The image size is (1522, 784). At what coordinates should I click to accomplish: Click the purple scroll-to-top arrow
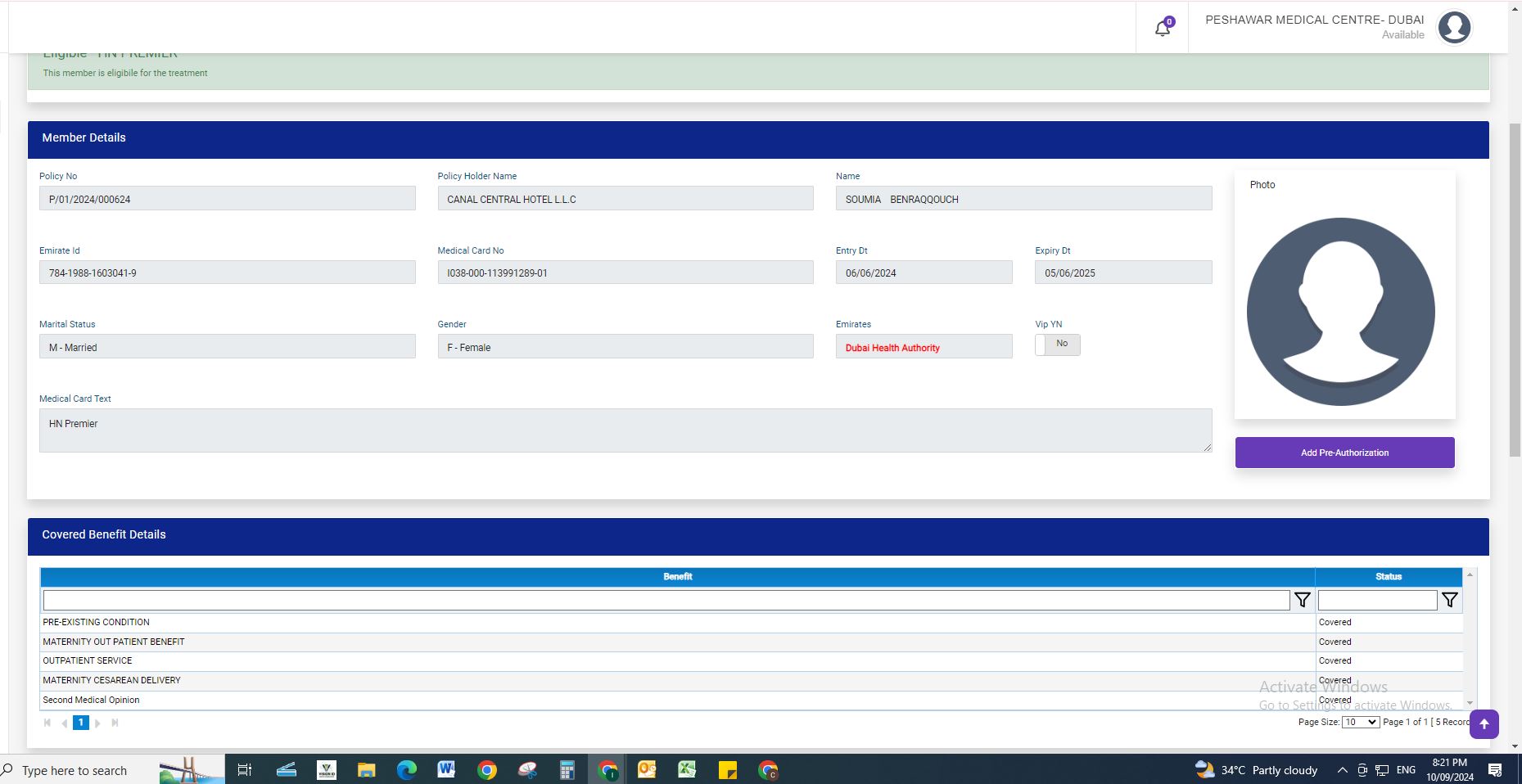click(1484, 724)
